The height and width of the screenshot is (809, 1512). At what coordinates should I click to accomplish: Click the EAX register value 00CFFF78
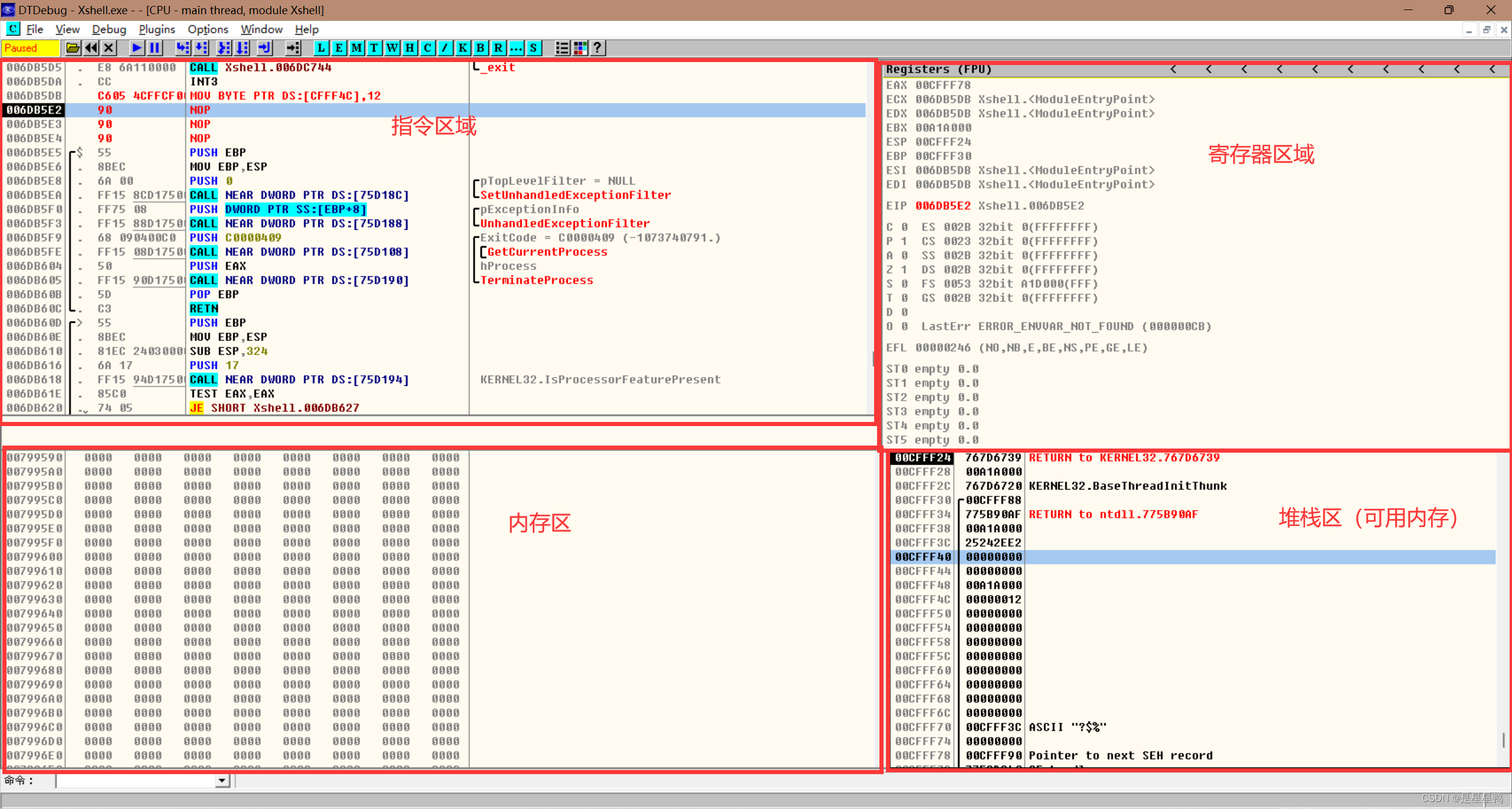click(943, 85)
